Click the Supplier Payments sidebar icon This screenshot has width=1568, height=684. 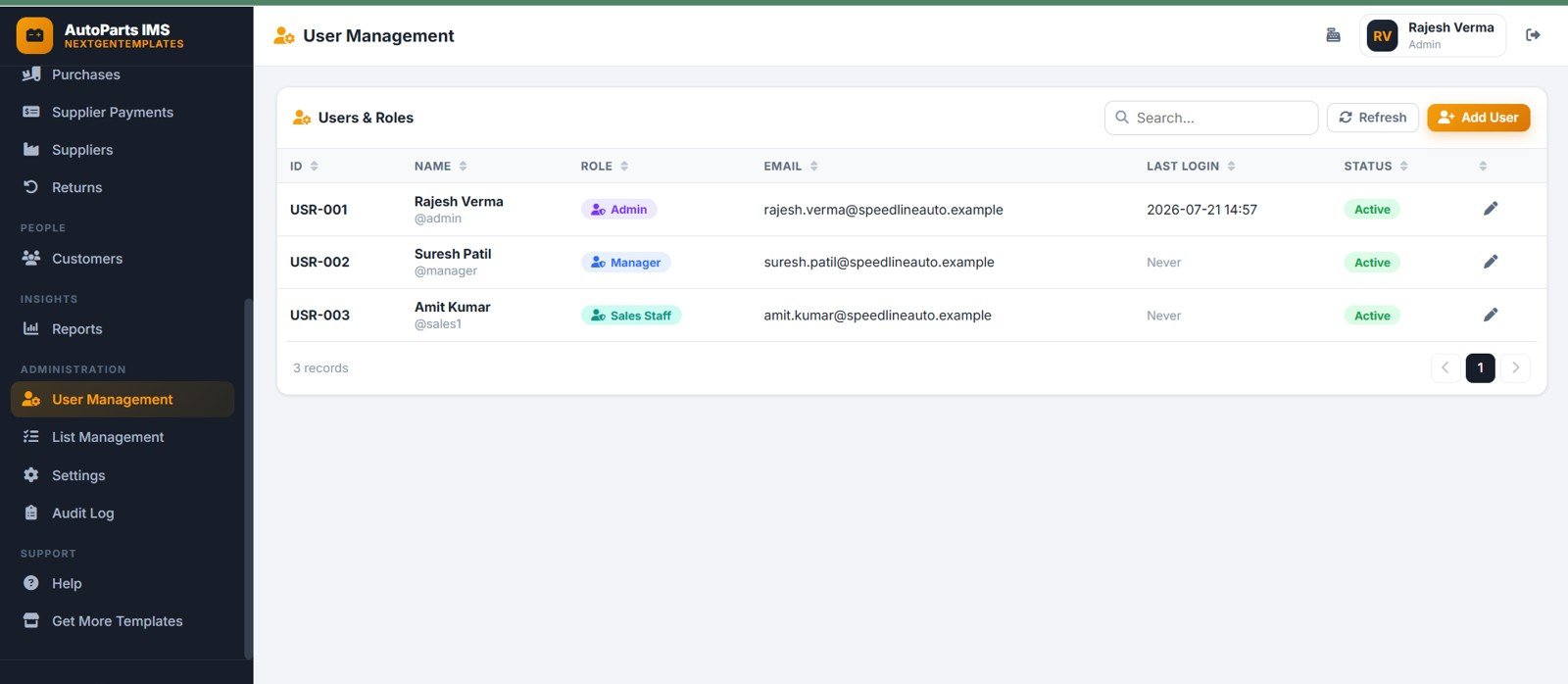[31, 112]
